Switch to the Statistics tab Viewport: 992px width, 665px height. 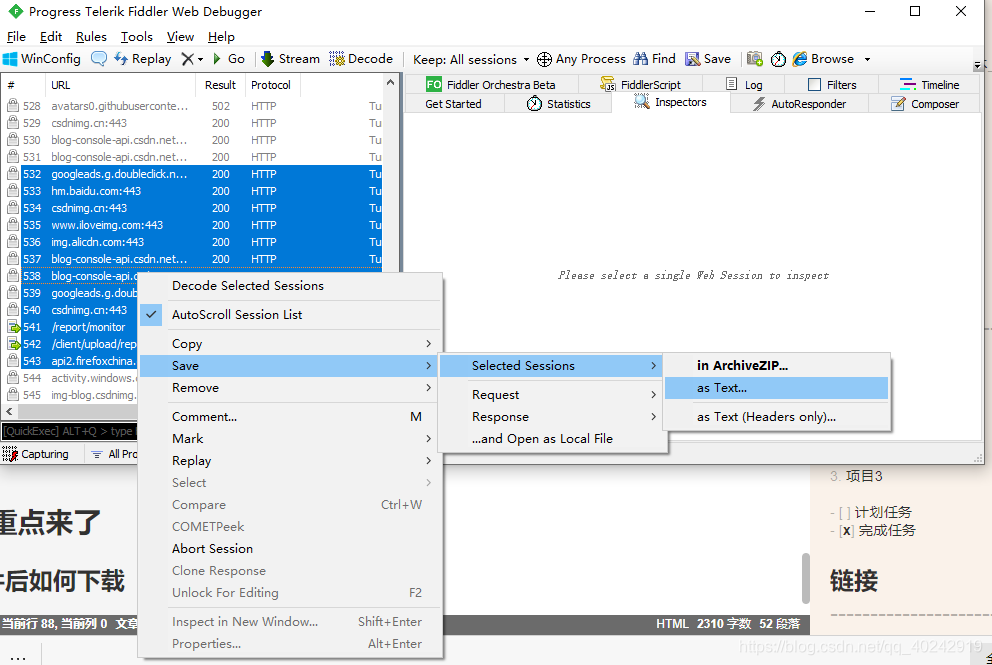[559, 104]
